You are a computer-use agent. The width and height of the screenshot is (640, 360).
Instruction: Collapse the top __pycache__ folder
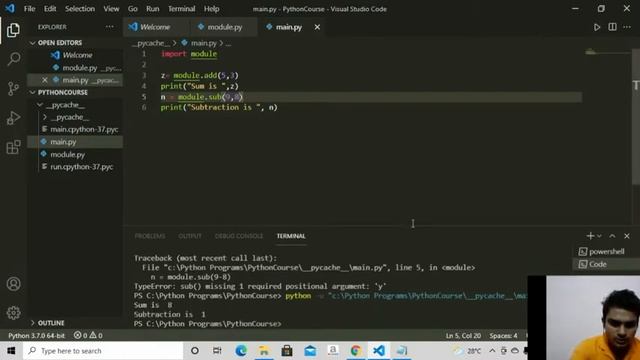[61, 105]
